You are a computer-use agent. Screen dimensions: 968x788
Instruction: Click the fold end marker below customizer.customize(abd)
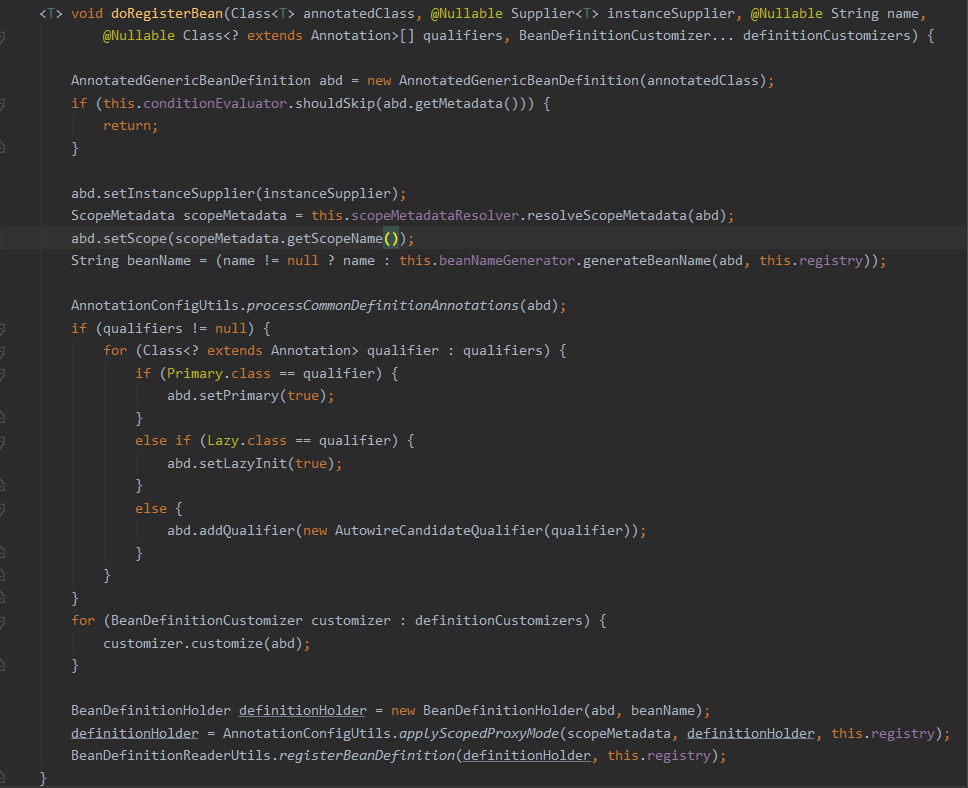click(x=2, y=665)
